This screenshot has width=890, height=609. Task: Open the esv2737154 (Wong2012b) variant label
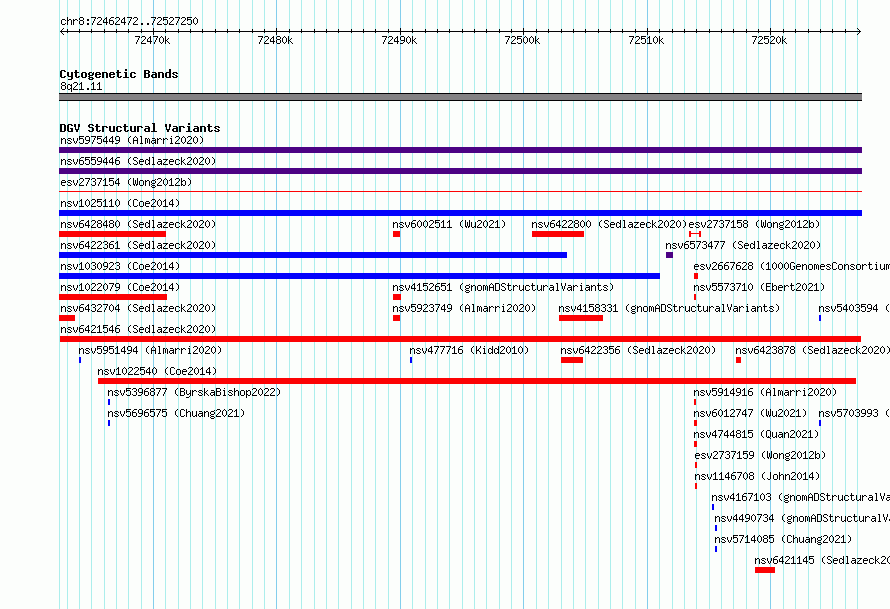pos(126,182)
